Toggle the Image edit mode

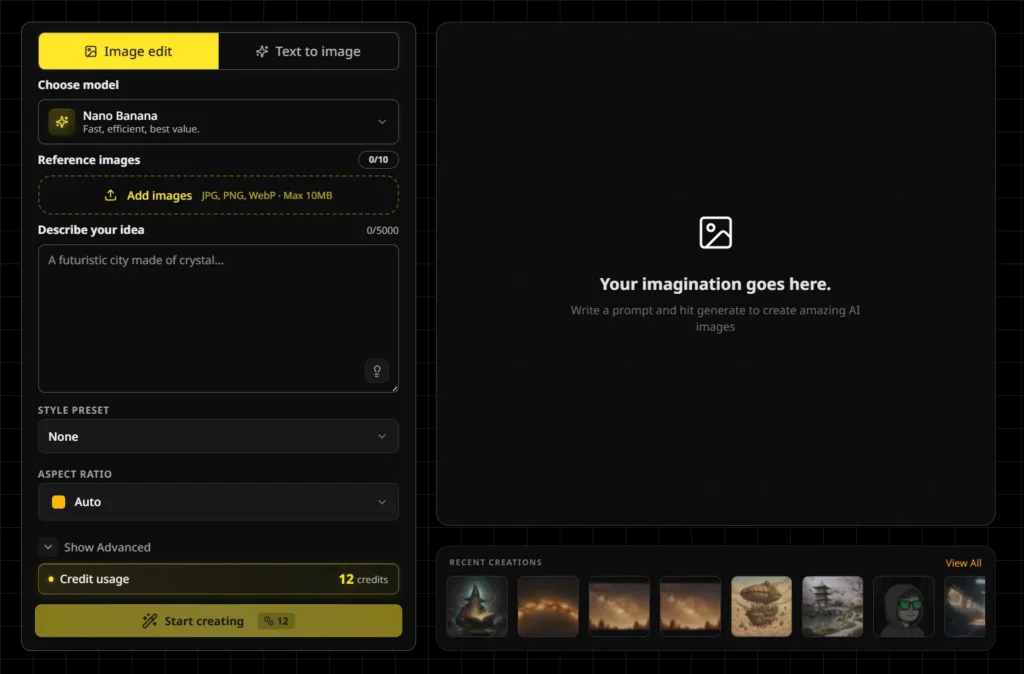[x=128, y=50]
